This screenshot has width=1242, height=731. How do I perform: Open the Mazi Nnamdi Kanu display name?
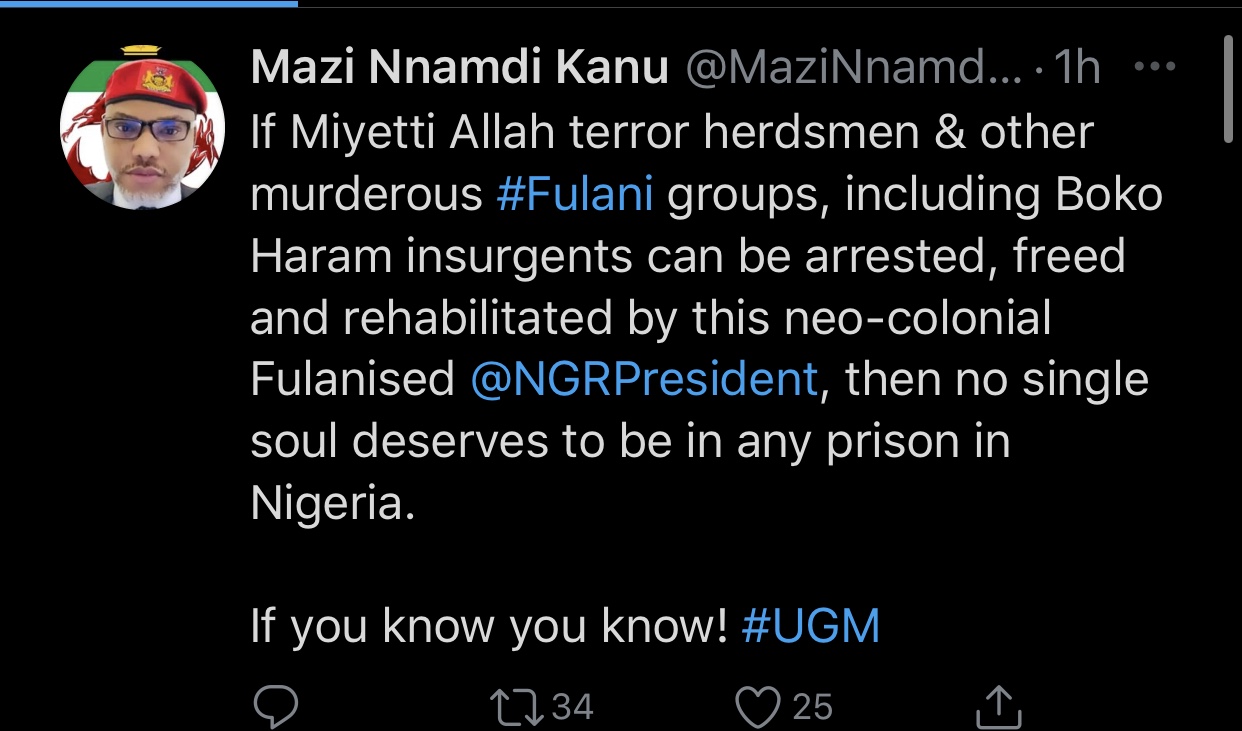point(459,68)
